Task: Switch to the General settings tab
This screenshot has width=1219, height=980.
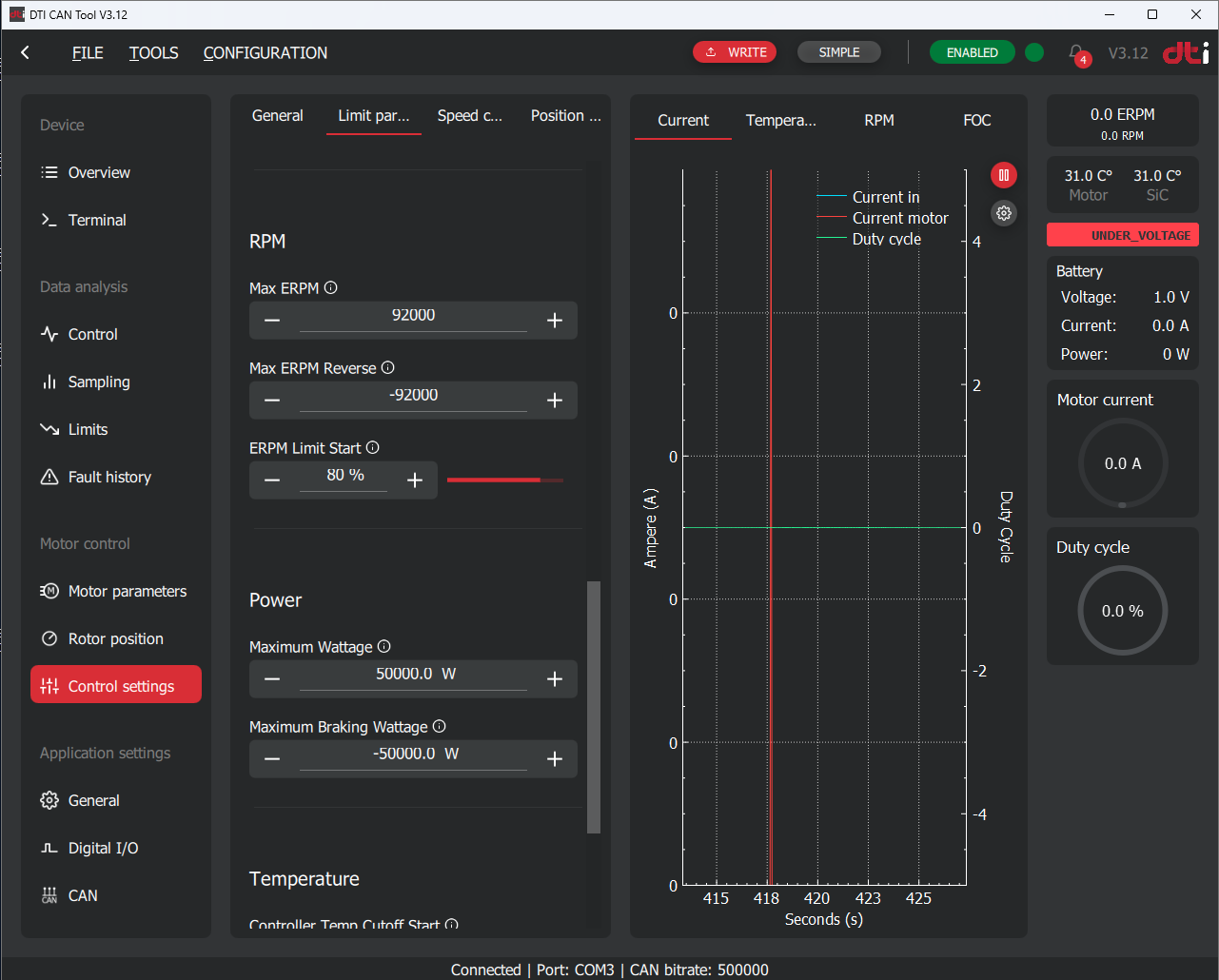Action: (278, 115)
